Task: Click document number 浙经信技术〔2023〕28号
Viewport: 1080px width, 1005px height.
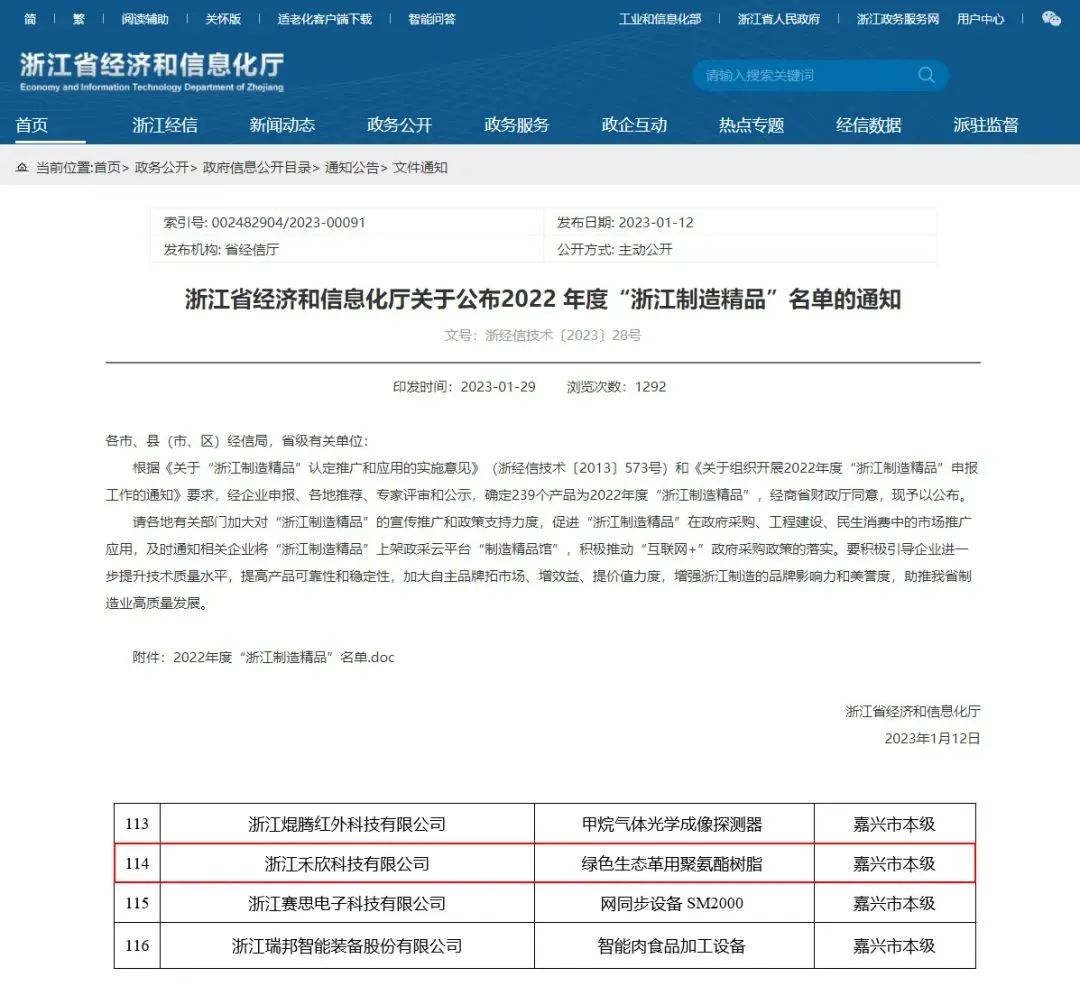Action: pos(563,335)
